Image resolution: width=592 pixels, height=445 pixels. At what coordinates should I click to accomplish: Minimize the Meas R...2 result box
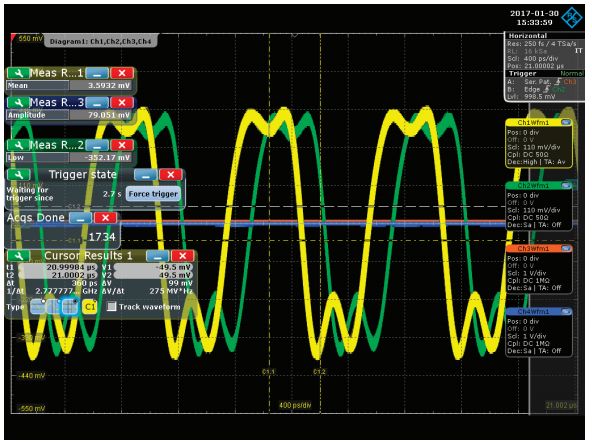[x=97, y=145]
